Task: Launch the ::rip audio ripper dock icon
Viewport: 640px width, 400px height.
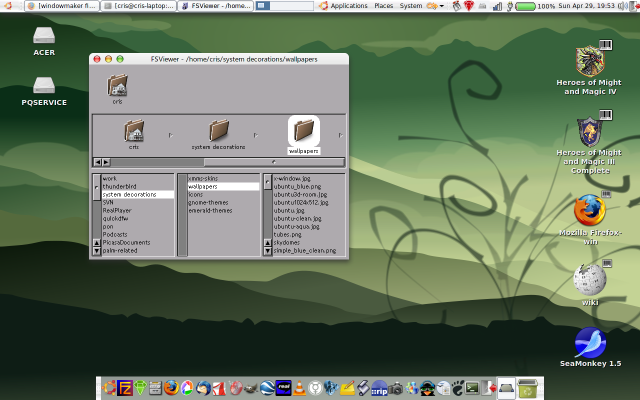Action: click(x=379, y=387)
